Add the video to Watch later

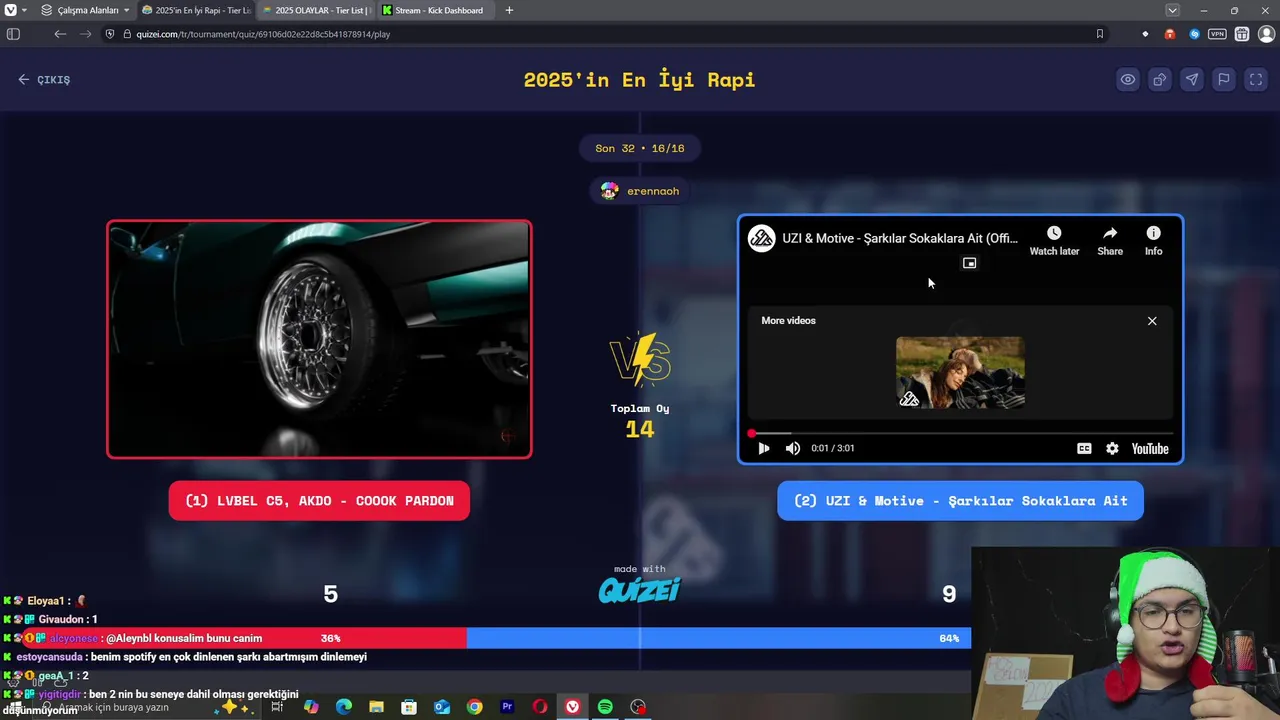1054,241
